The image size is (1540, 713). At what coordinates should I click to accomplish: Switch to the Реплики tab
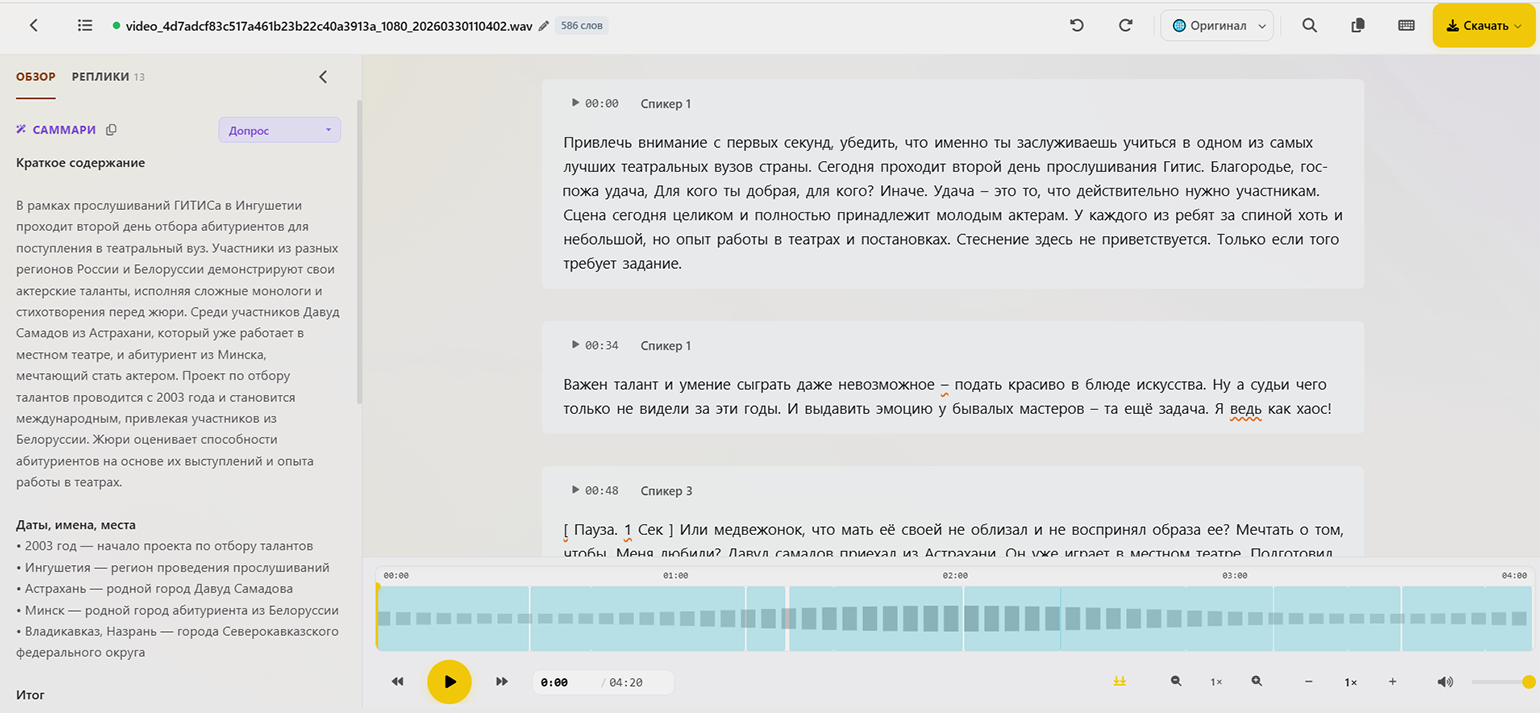100,77
